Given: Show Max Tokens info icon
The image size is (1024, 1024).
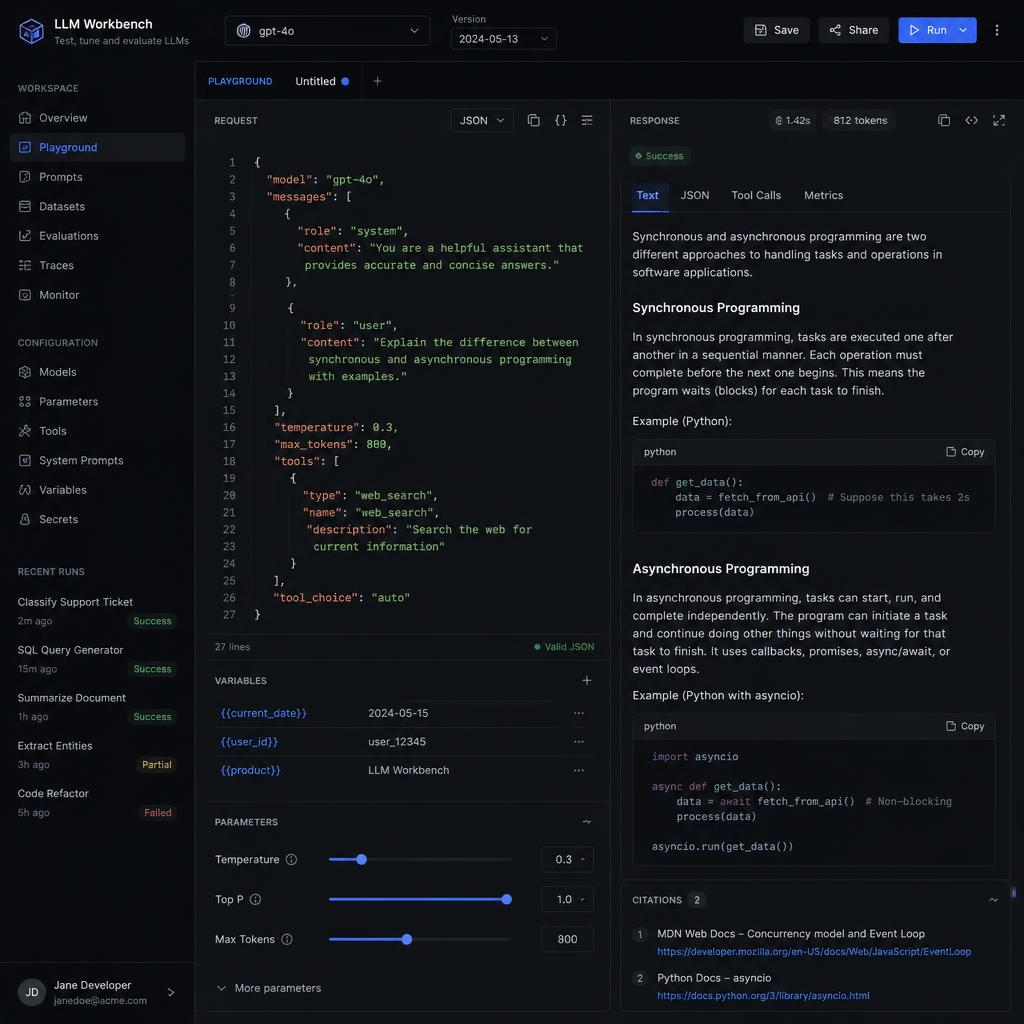Looking at the screenshot, I should (x=287, y=939).
